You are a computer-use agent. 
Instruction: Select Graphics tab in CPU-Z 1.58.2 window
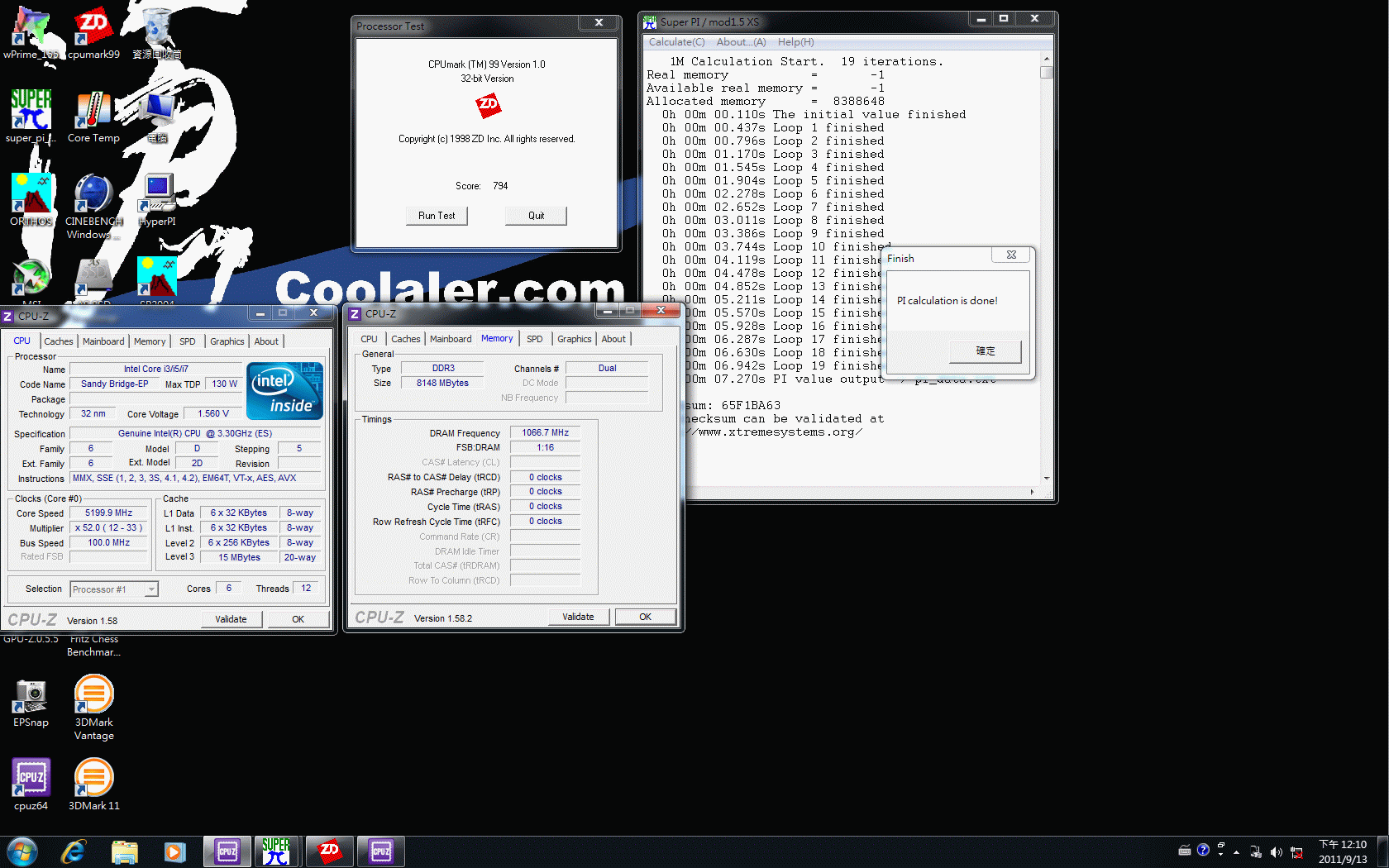click(575, 339)
